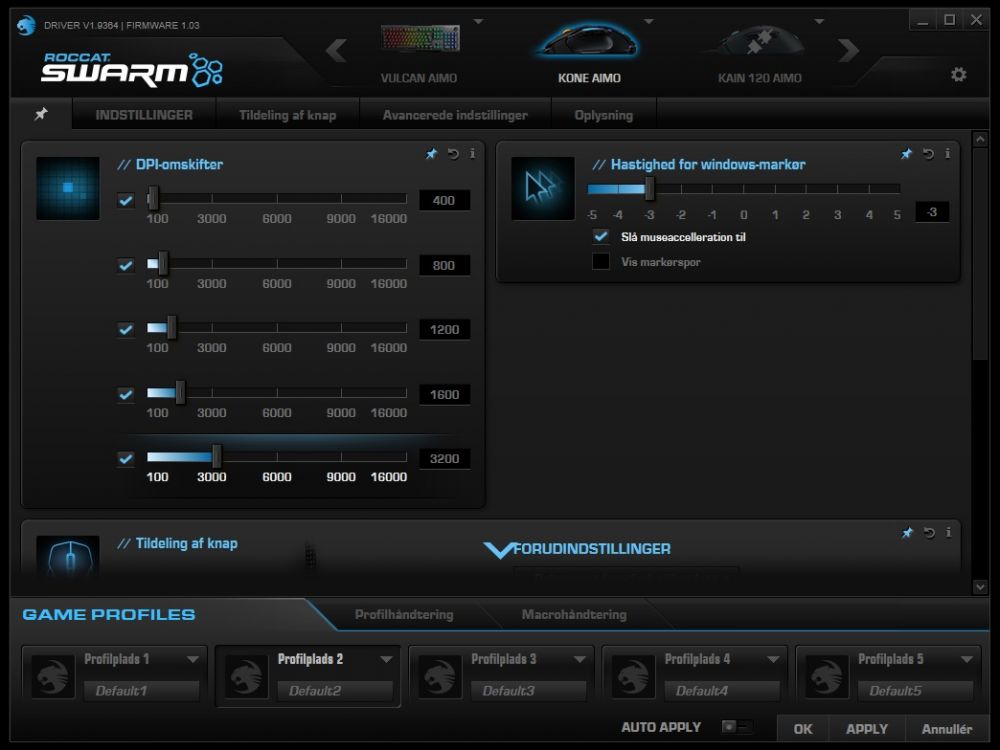The width and height of the screenshot is (1000, 750).
Task: Expand Profilplads 1 dropdown arrow
Action: coord(193,659)
